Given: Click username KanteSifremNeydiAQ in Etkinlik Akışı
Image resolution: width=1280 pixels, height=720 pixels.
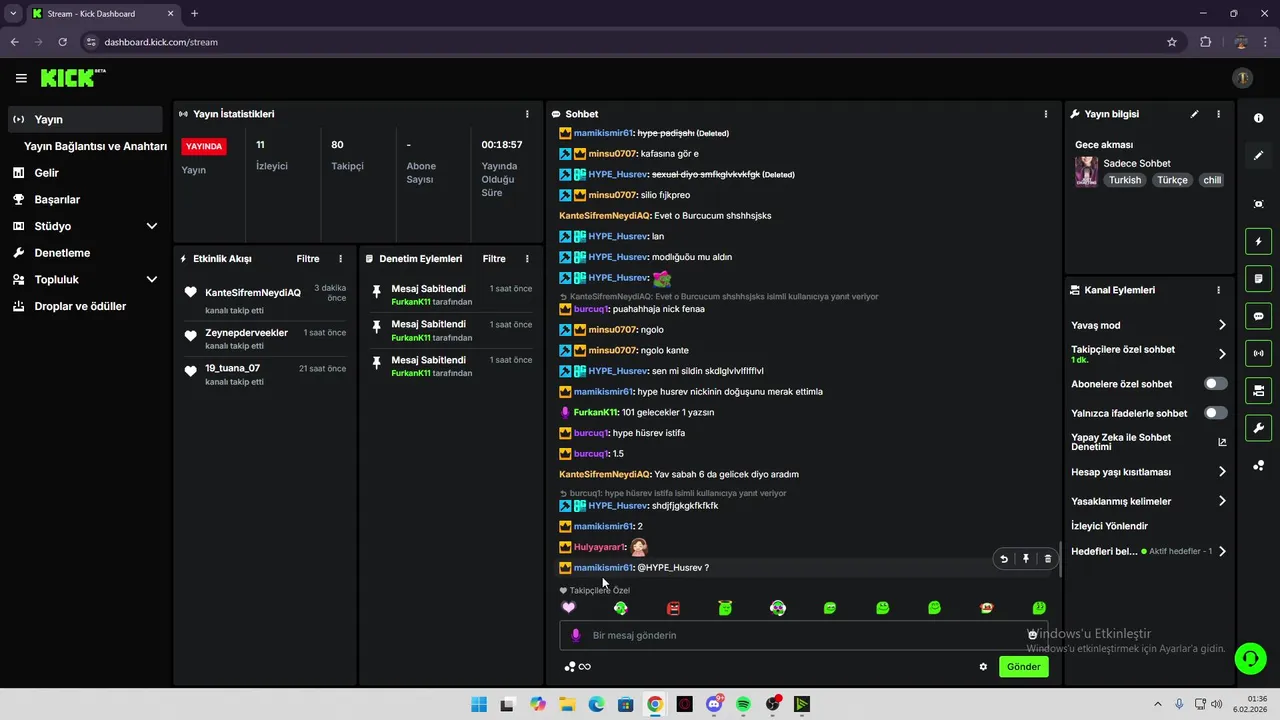Looking at the screenshot, I should tap(253, 293).
